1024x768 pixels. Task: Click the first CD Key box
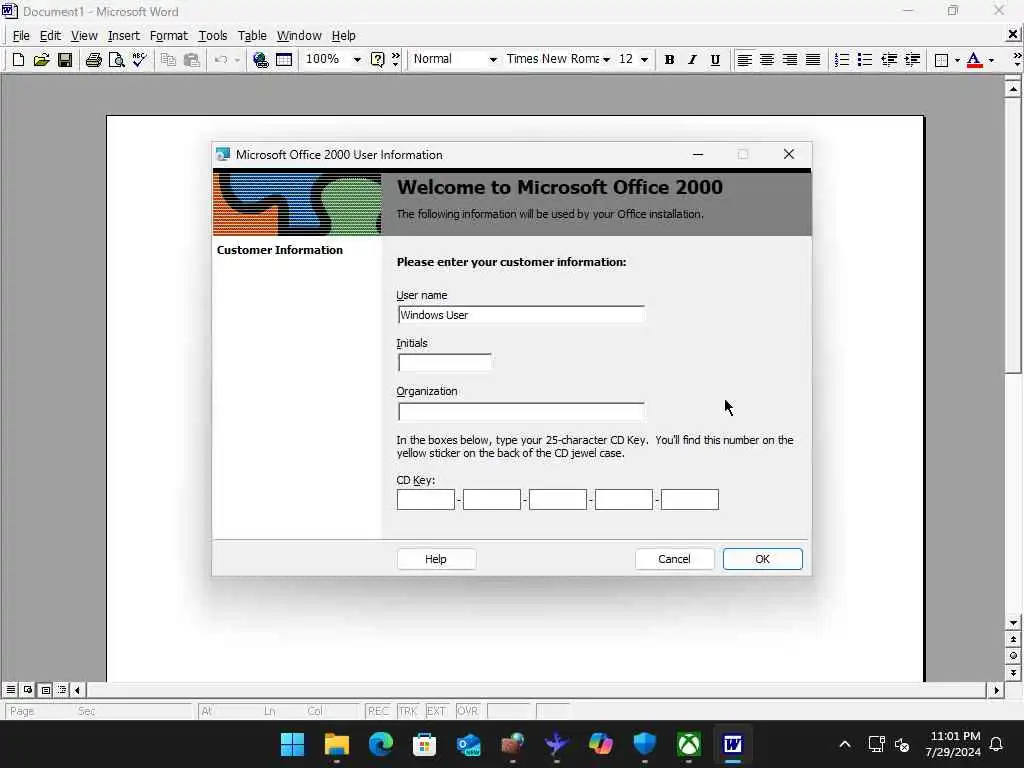coord(425,500)
